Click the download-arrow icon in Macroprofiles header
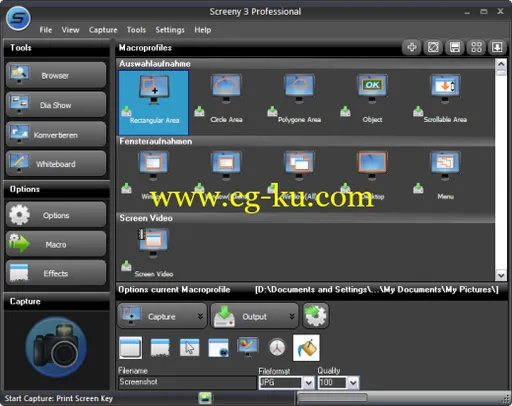The image size is (512, 406). [497, 47]
